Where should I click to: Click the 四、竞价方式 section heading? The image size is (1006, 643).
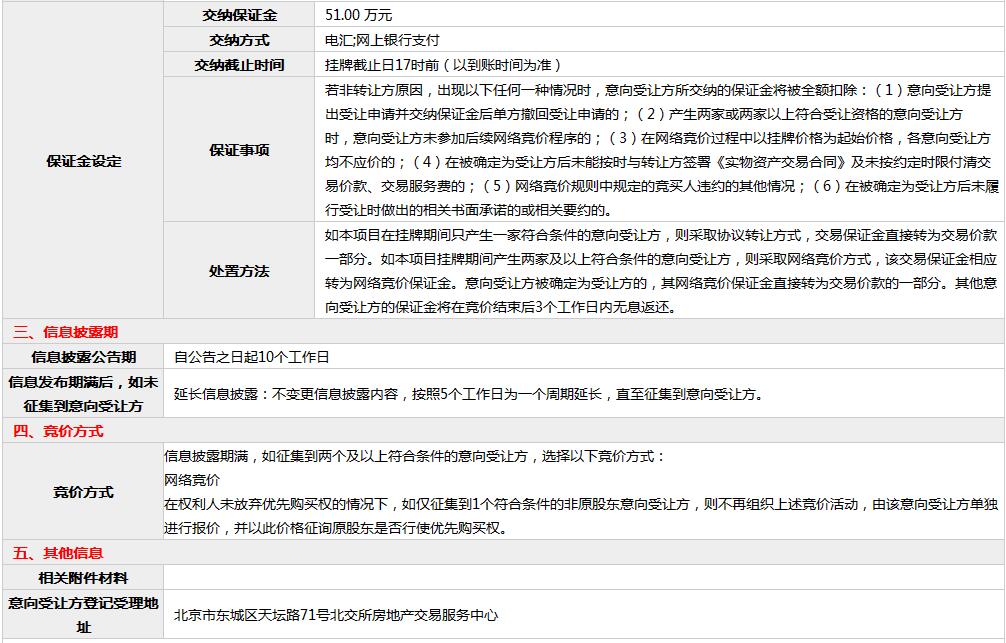point(58,431)
